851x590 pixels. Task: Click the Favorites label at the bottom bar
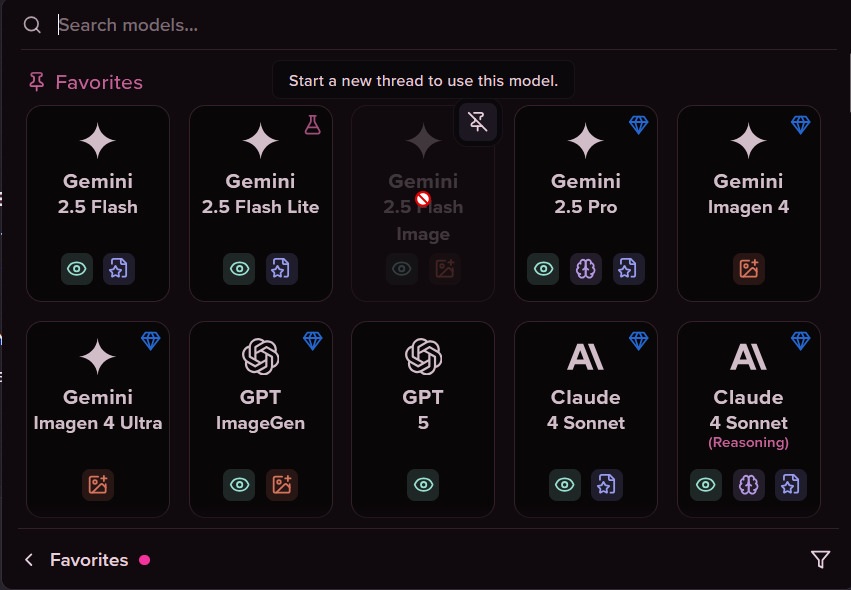click(x=89, y=560)
